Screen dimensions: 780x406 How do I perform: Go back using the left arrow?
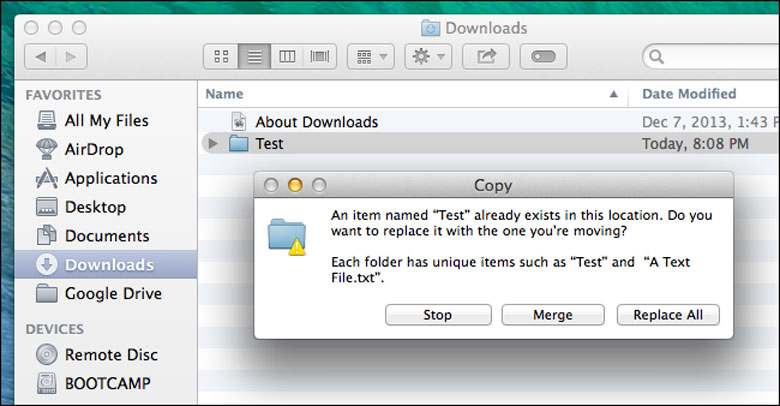(x=41, y=56)
